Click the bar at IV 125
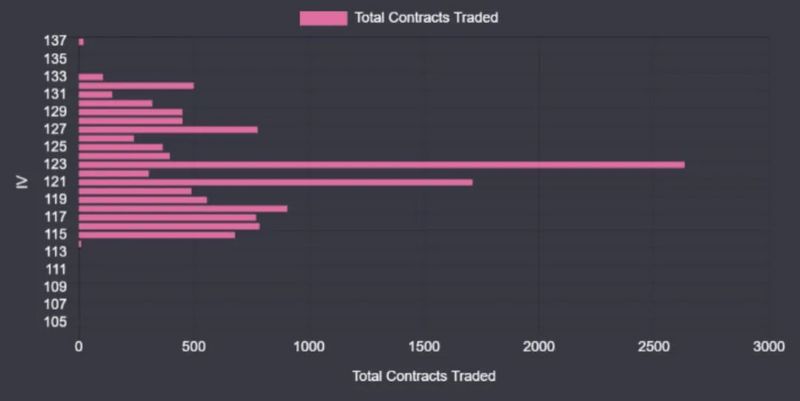This screenshot has height=401, width=800. click(120, 147)
